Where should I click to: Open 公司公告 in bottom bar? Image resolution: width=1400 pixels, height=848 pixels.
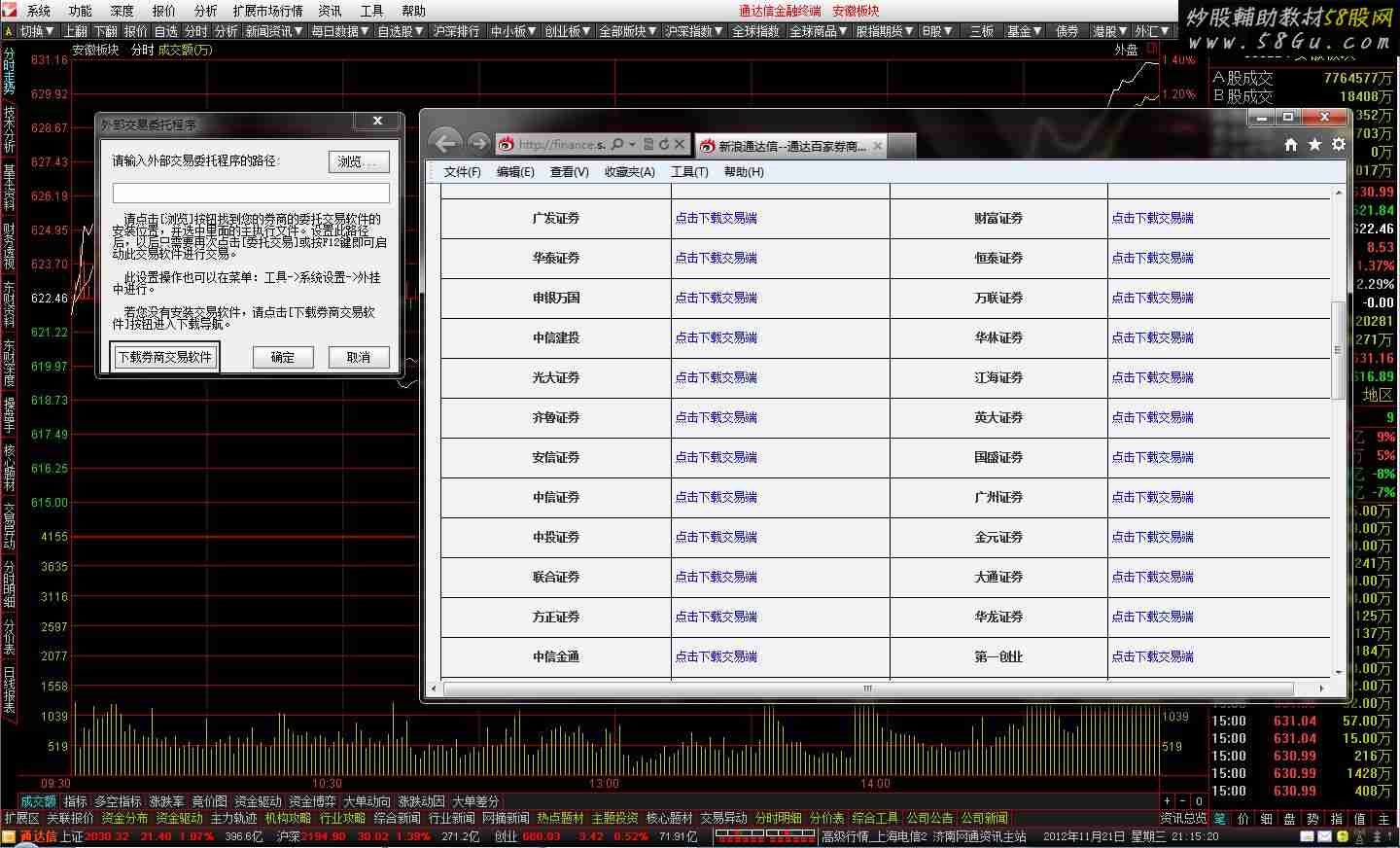pos(929,819)
